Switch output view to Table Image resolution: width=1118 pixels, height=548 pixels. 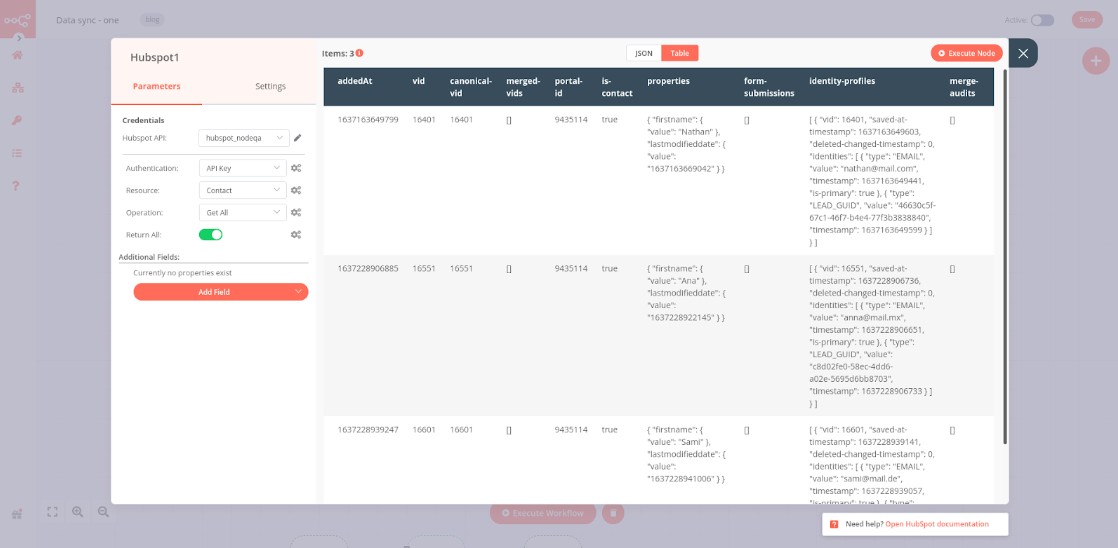[679, 53]
